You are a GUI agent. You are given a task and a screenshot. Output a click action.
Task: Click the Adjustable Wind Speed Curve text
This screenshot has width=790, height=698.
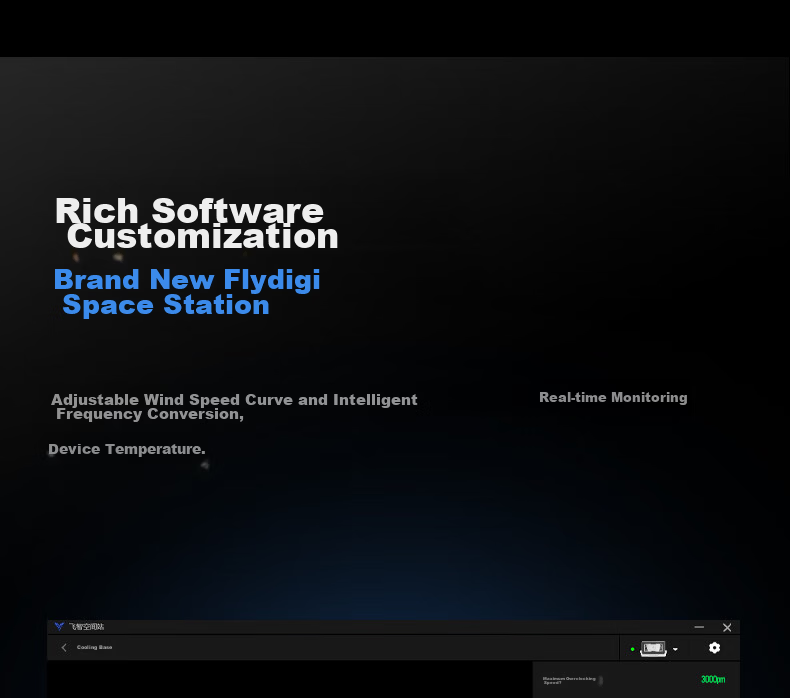coord(234,407)
